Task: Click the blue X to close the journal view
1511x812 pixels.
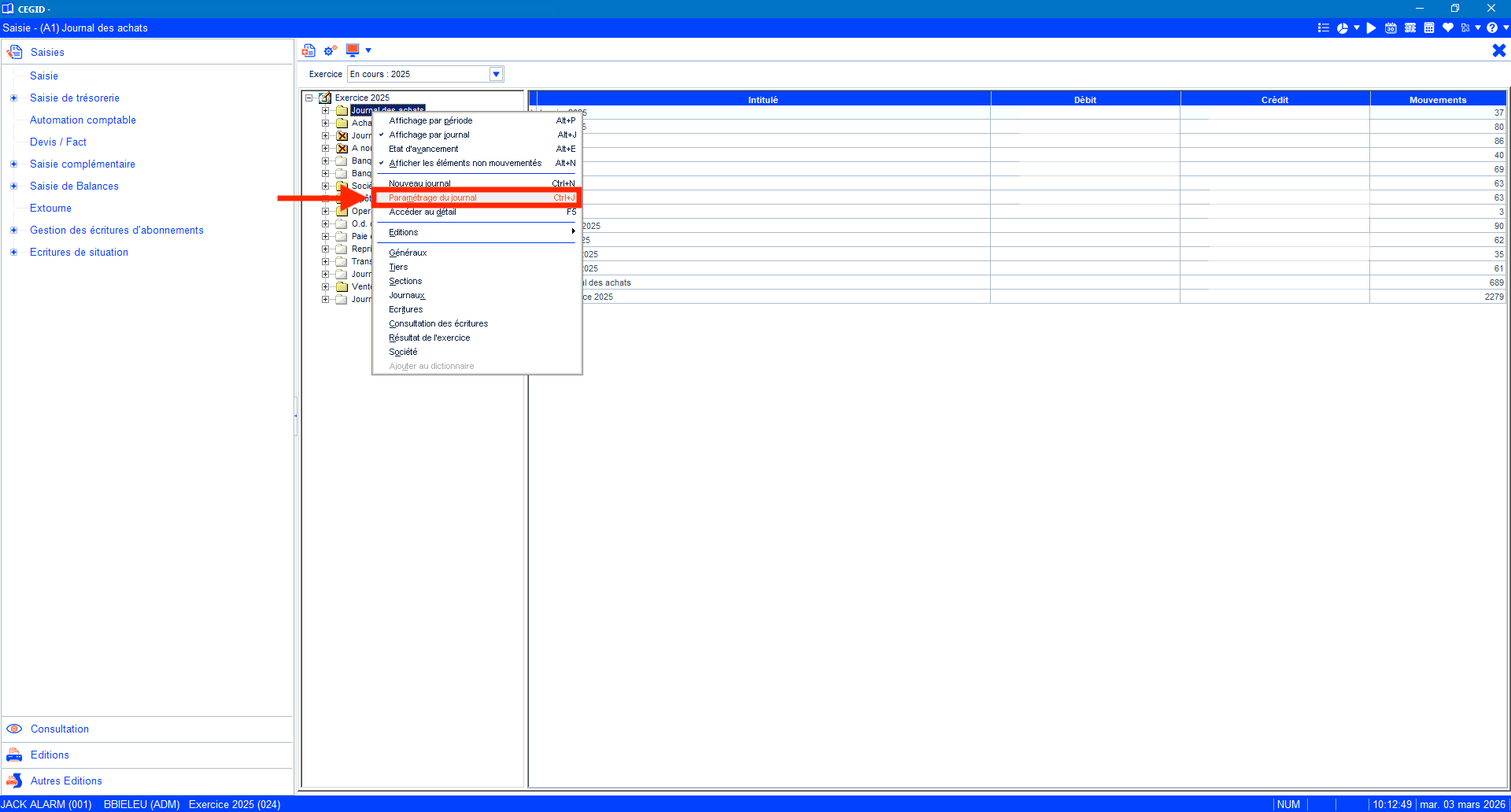Action: pyautogui.click(x=1499, y=50)
